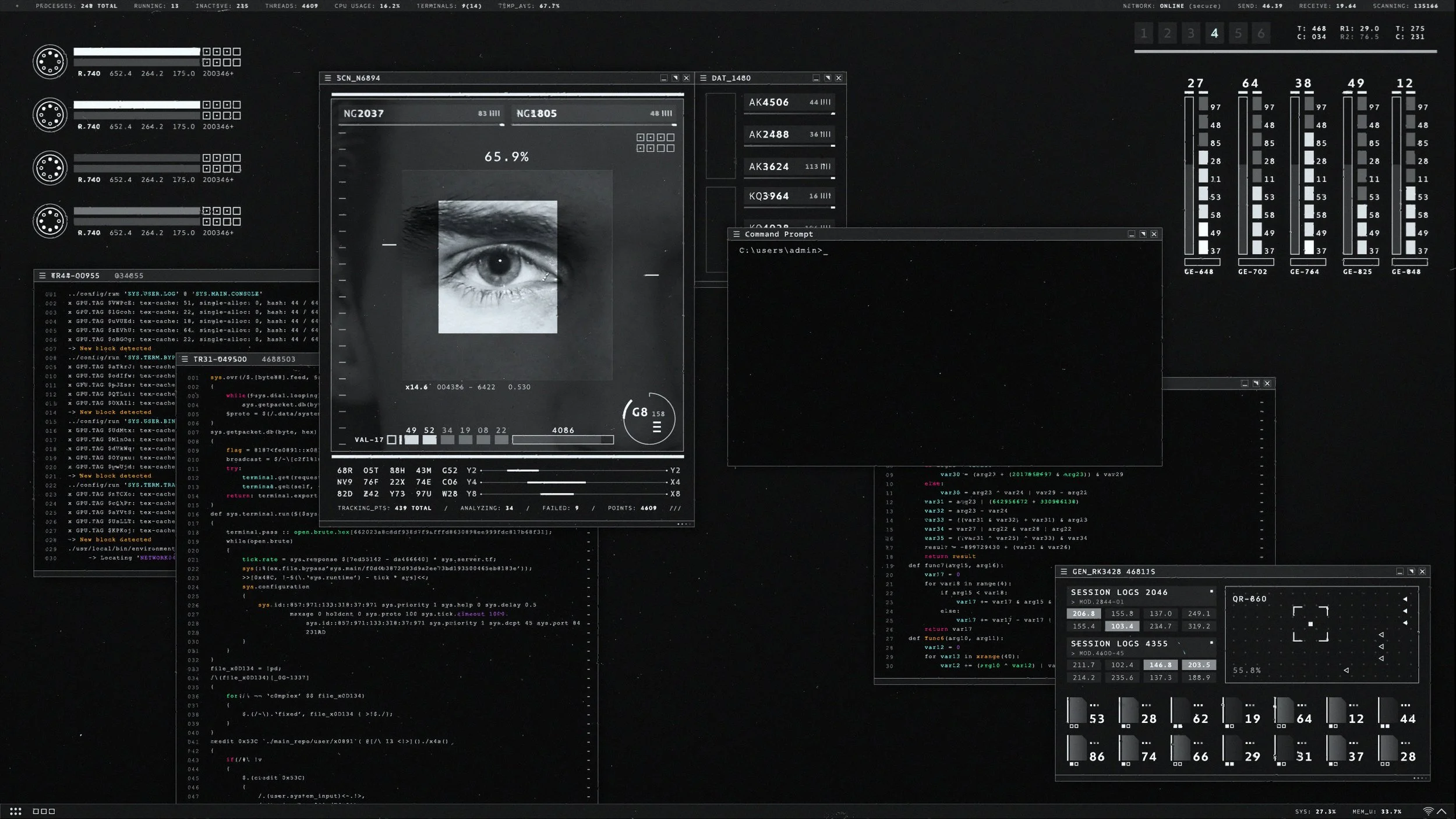Image resolution: width=1456 pixels, height=819 pixels.
Task: Click the file icon labeled 53
Action: tap(1077, 711)
